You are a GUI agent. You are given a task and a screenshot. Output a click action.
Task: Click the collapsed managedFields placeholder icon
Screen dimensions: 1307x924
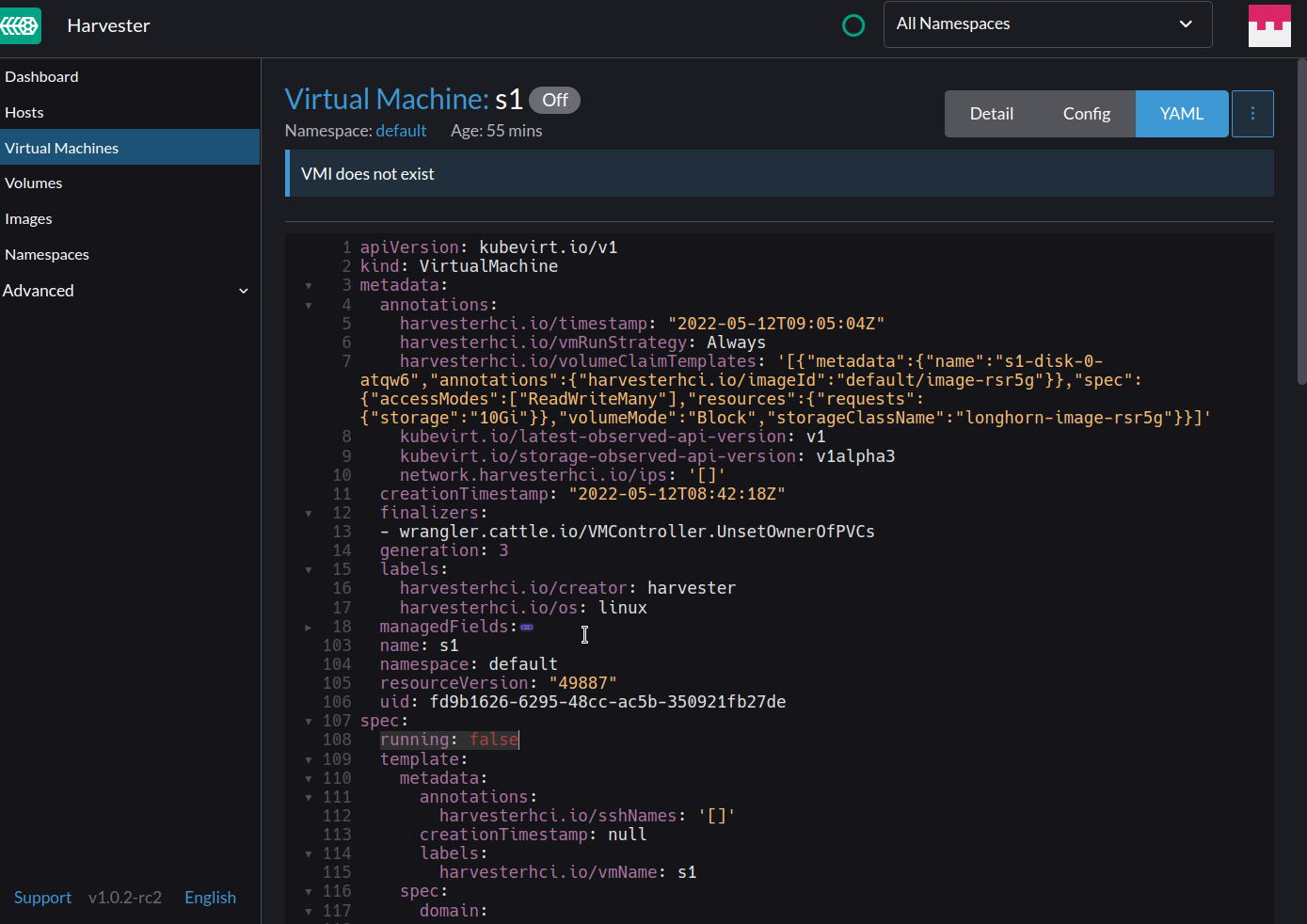coord(527,626)
